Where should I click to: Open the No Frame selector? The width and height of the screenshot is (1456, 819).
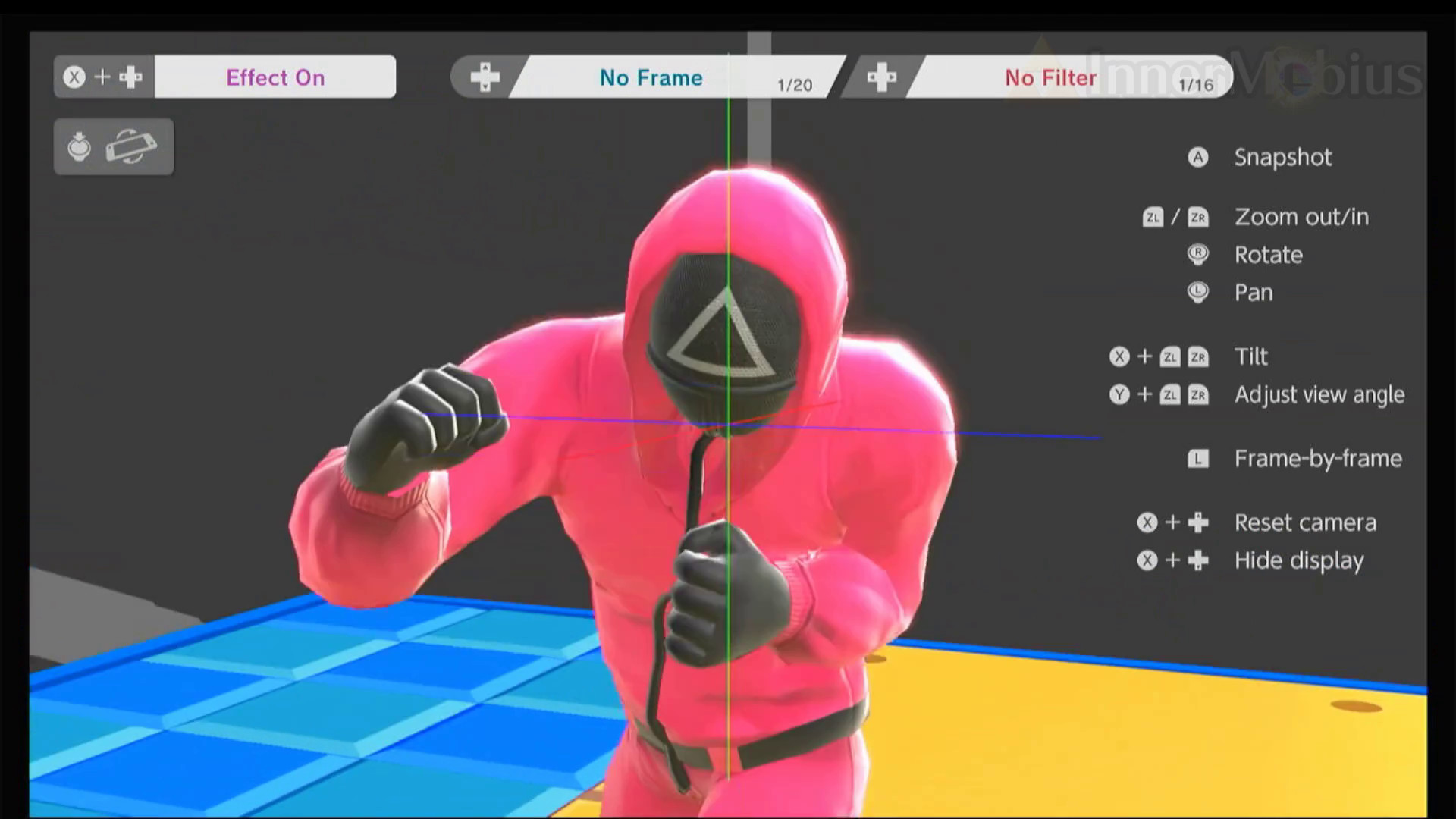[x=650, y=77]
